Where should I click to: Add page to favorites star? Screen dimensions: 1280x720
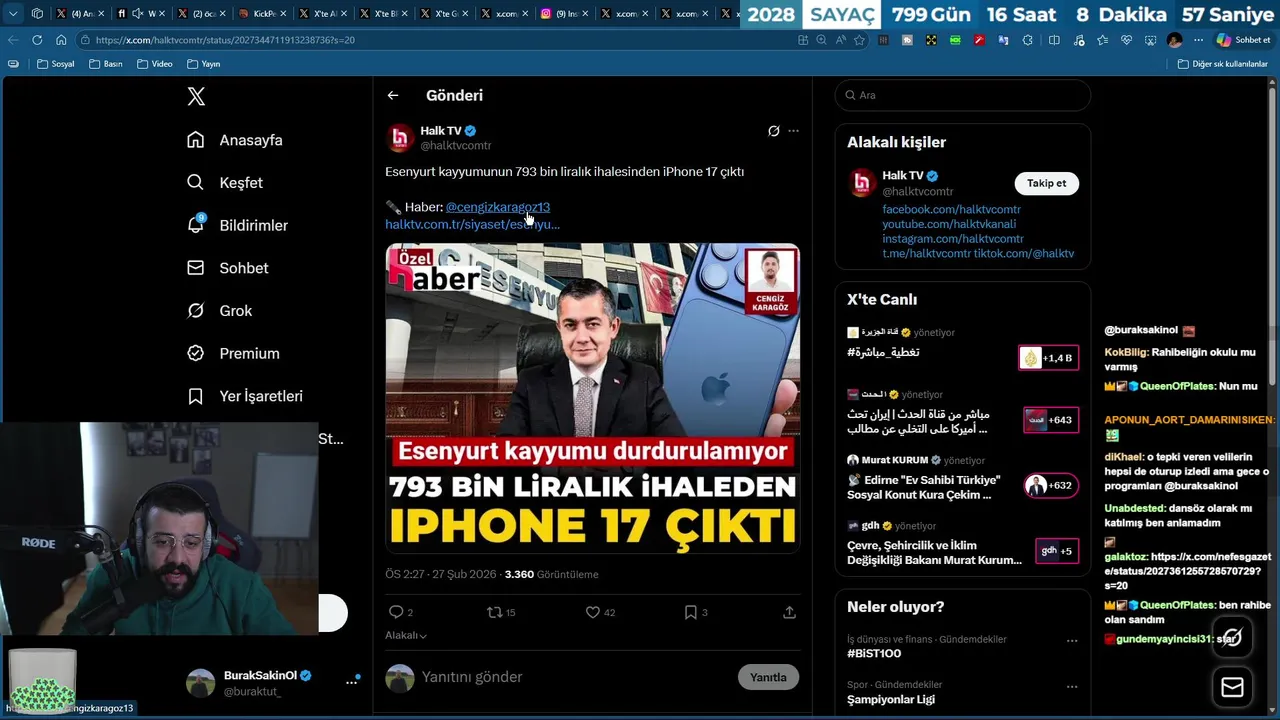859,40
